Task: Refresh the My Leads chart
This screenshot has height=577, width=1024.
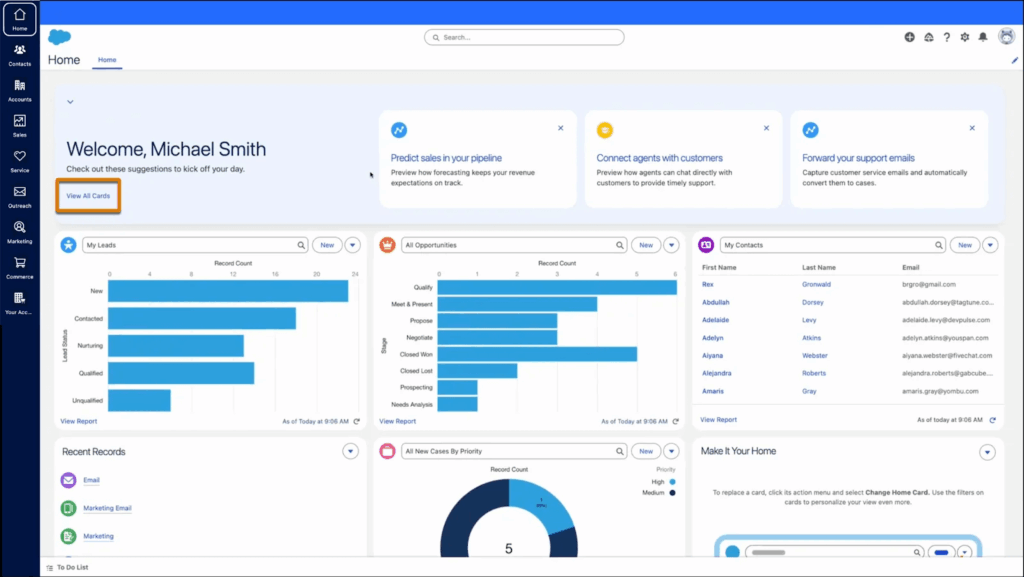Action: click(x=356, y=421)
